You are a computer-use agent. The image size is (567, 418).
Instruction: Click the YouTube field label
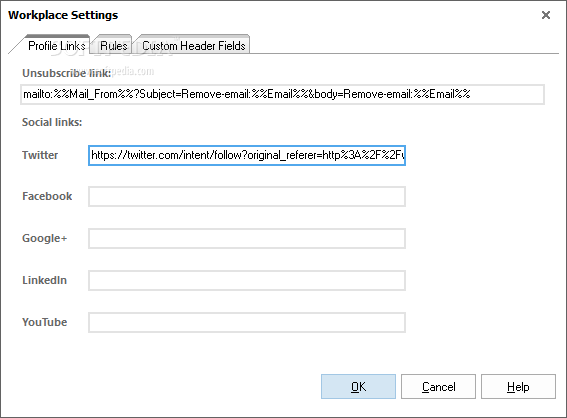pyautogui.click(x=44, y=322)
